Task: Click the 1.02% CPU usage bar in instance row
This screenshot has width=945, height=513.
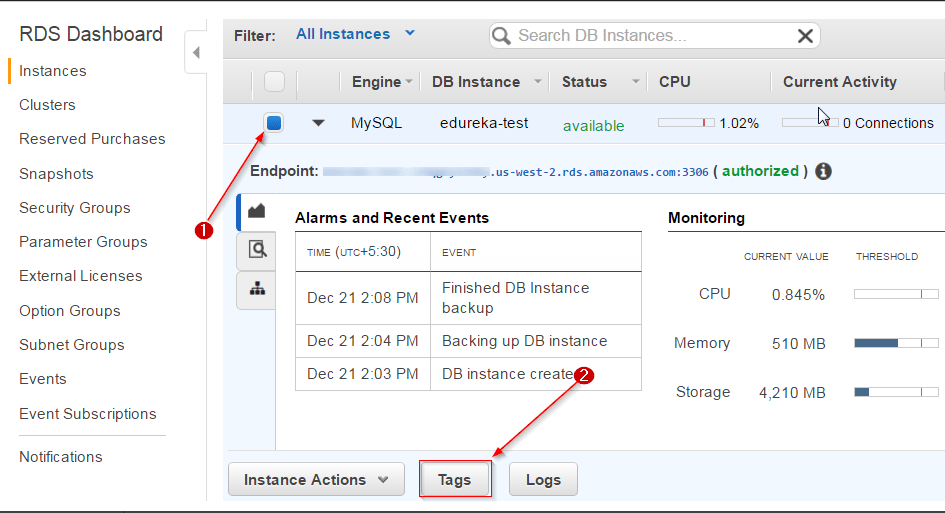Action: [x=686, y=122]
